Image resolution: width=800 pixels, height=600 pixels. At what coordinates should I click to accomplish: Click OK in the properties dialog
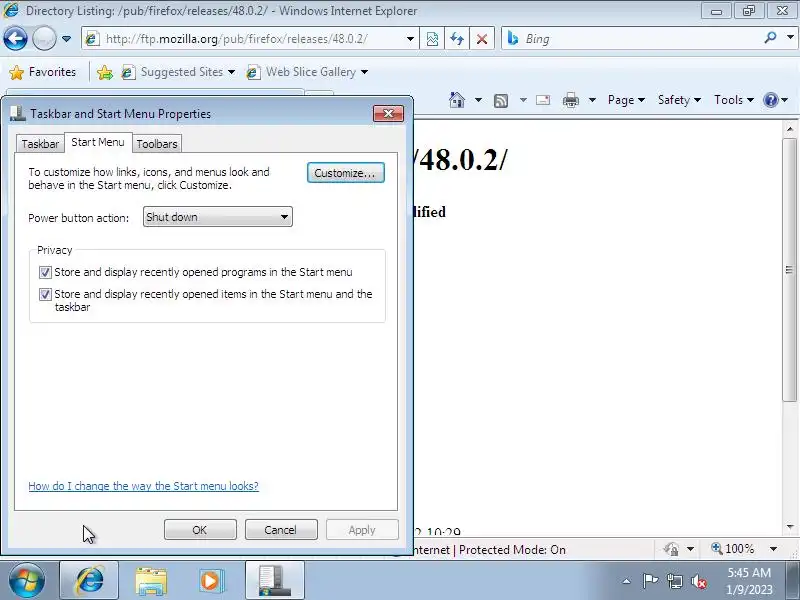coord(200,530)
